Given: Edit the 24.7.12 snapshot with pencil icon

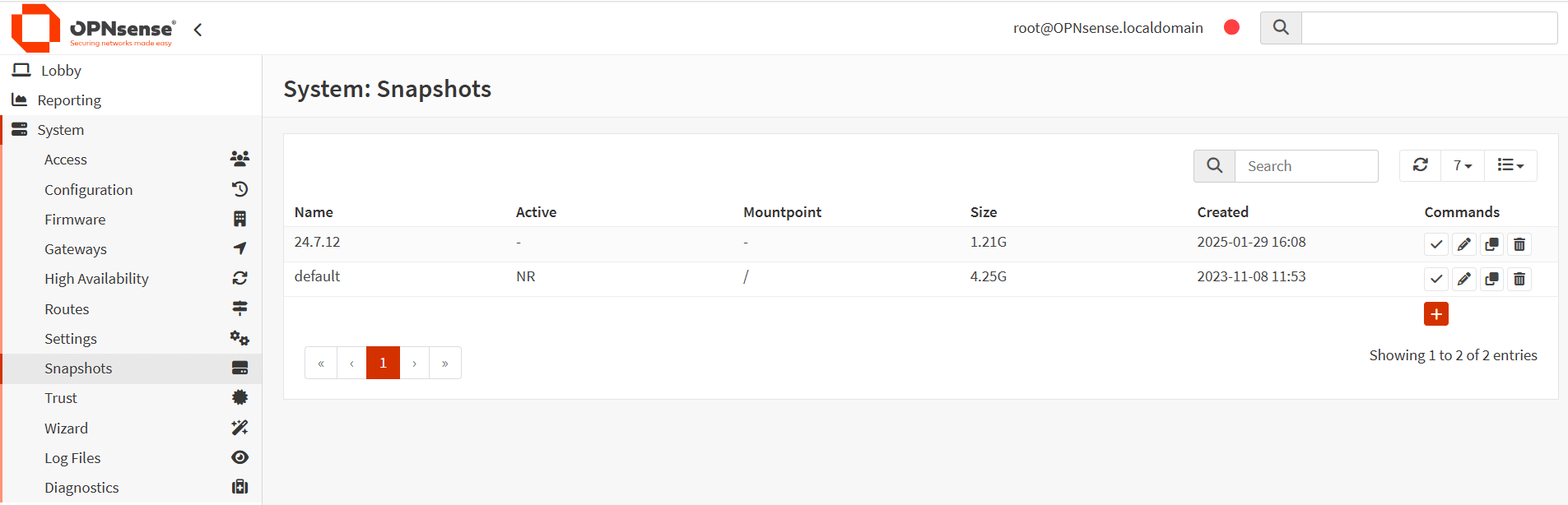Looking at the screenshot, I should point(1464,244).
